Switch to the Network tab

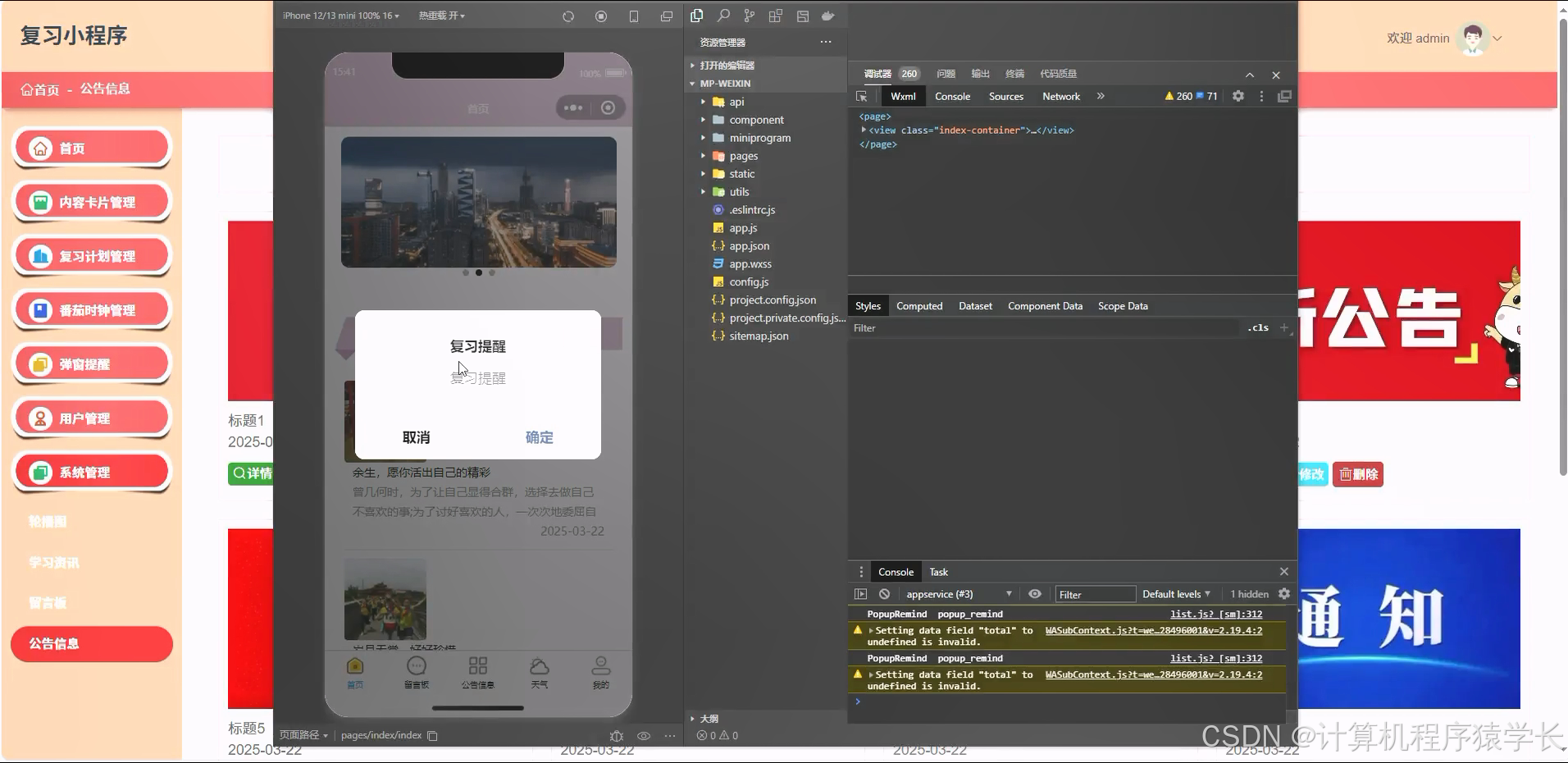click(x=1061, y=96)
